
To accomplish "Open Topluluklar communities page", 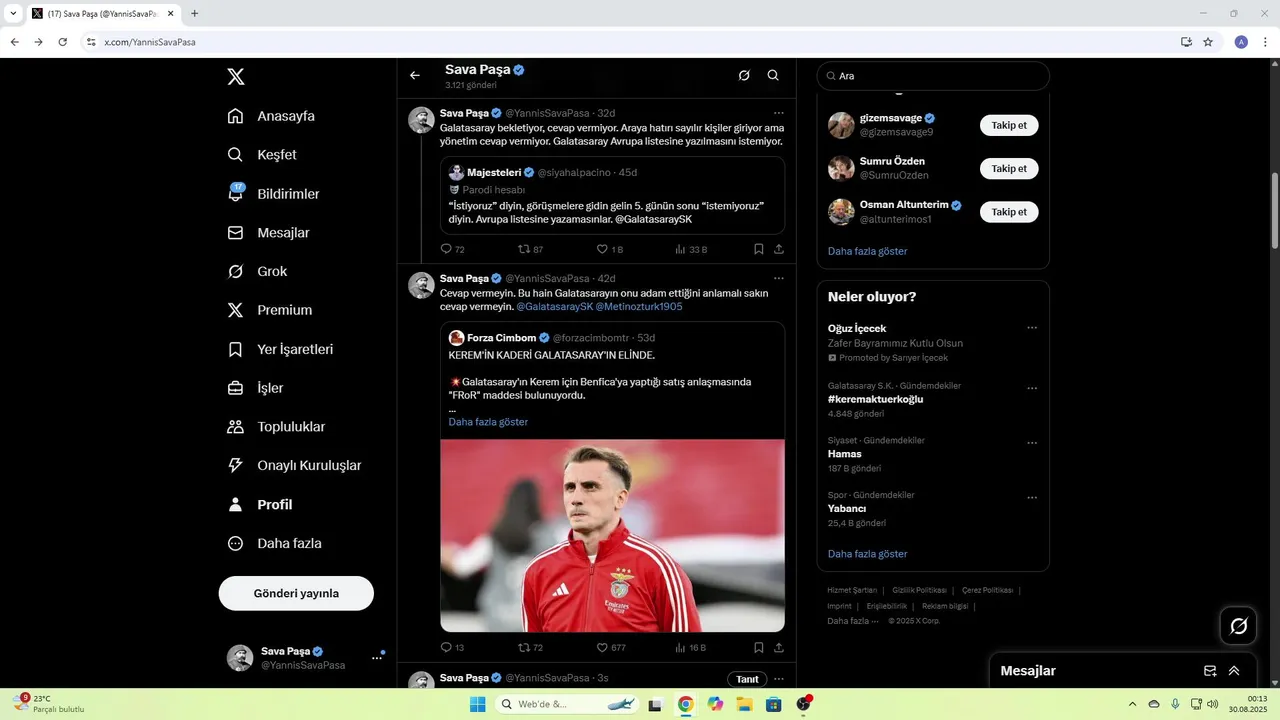I will pyautogui.click(x=276, y=427).
